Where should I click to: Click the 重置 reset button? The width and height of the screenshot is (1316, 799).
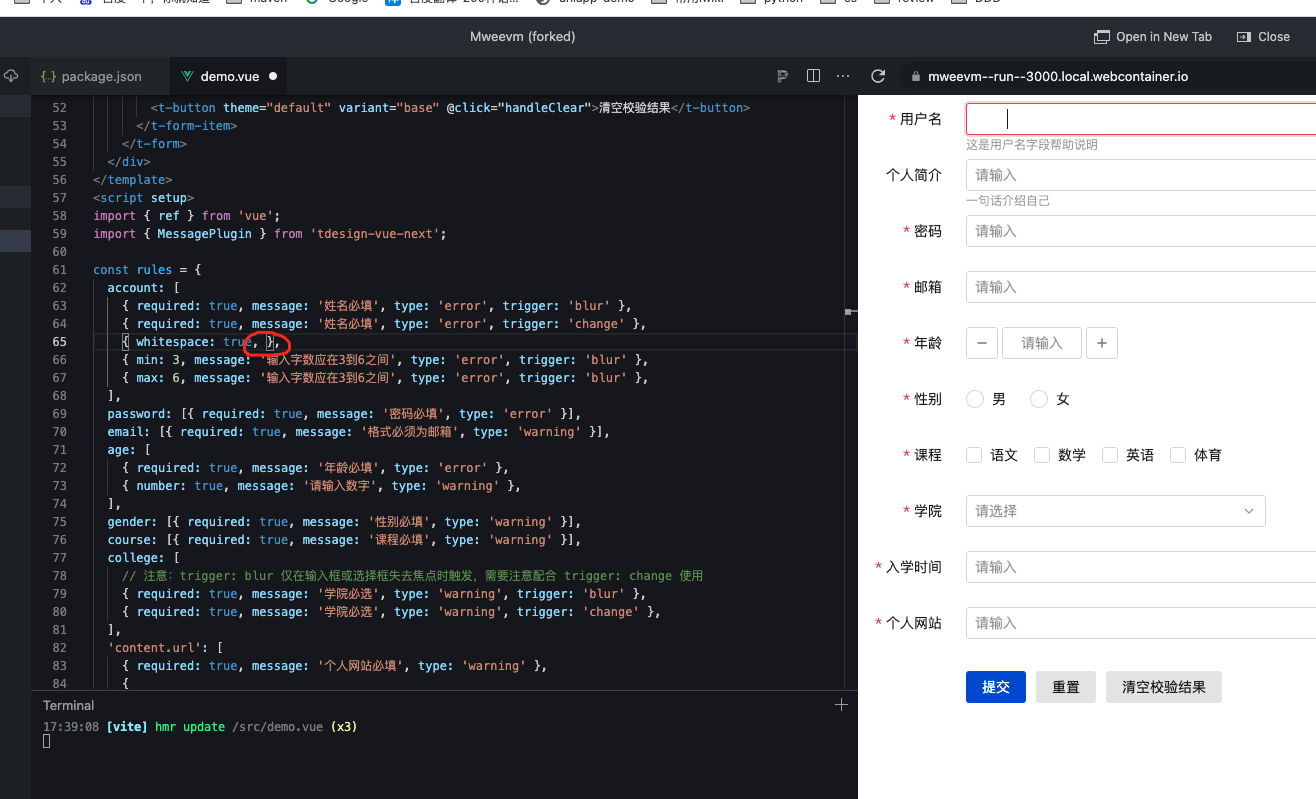[1066, 687]
